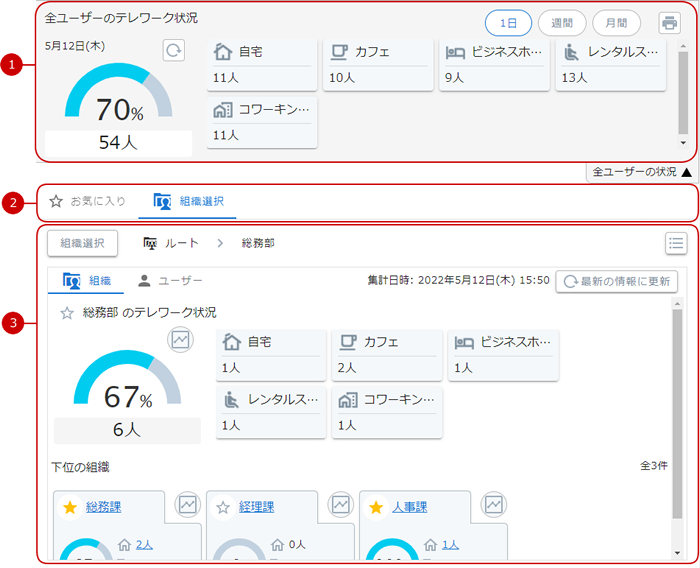This screenshot has height=568, width=700.
Task: Click the 全3件 count label
Action: [654, 466]
